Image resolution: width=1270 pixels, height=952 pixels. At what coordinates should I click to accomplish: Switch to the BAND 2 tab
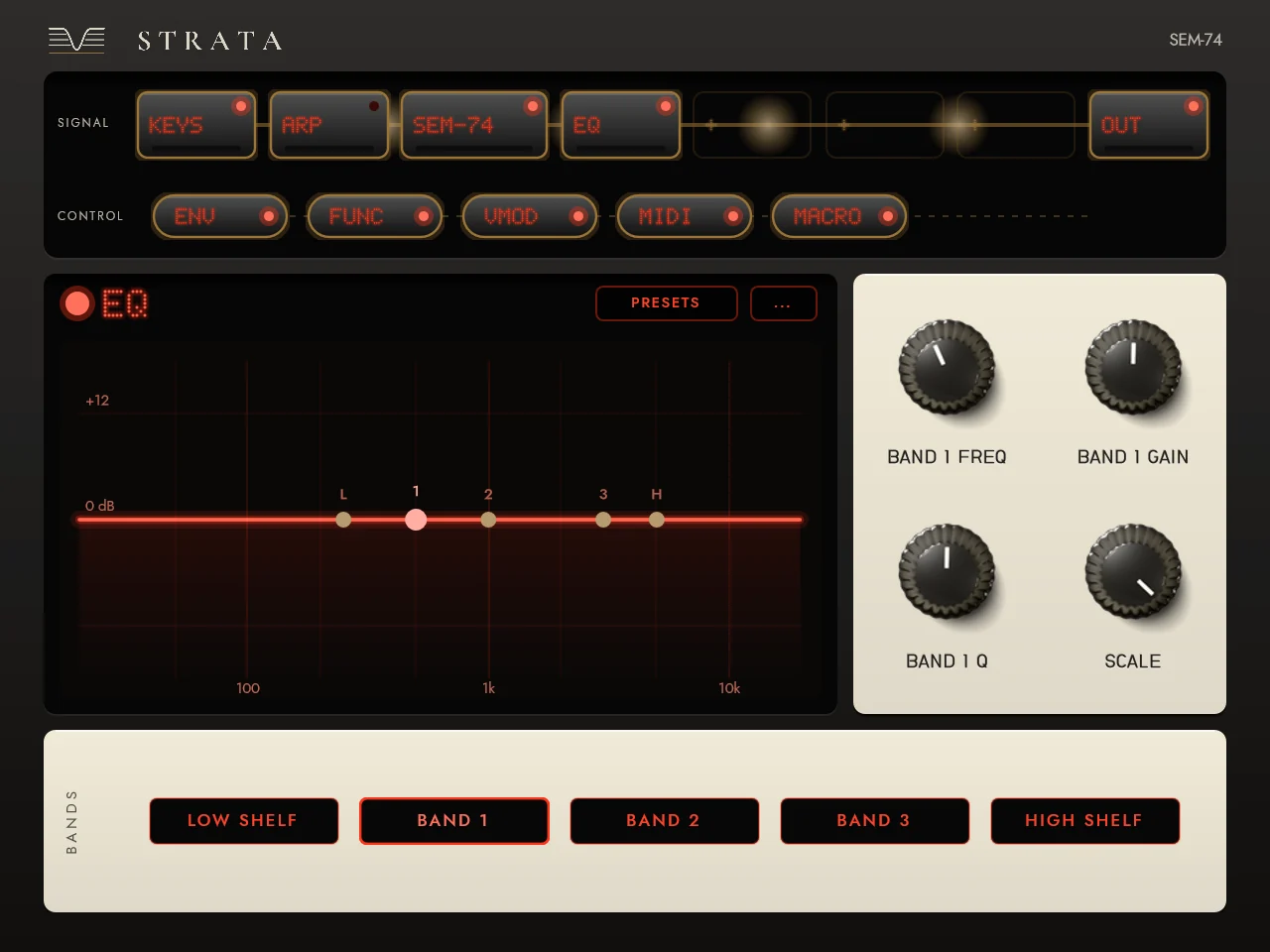click(x=665, y=821)
